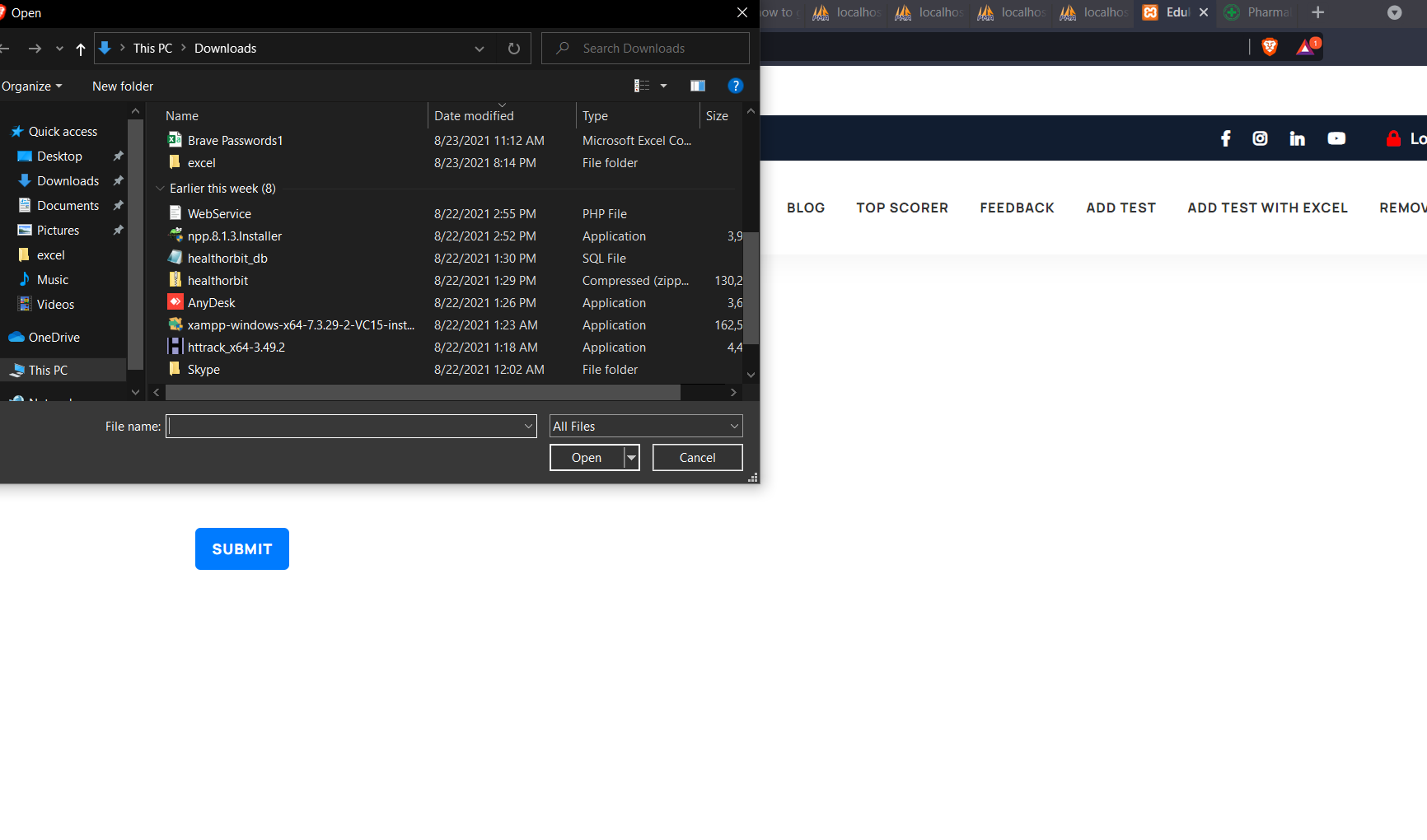Screen dimensions: 1427x840
Task: Open ADD TEST in the site menu
Action: click(1121, 208)
